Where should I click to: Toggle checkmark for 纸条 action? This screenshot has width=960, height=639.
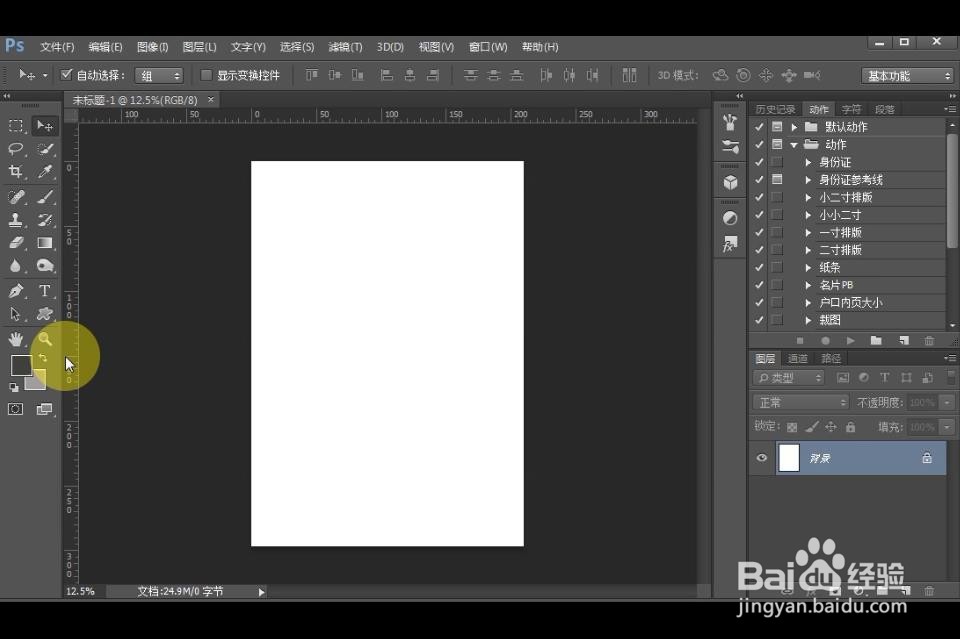759,267
